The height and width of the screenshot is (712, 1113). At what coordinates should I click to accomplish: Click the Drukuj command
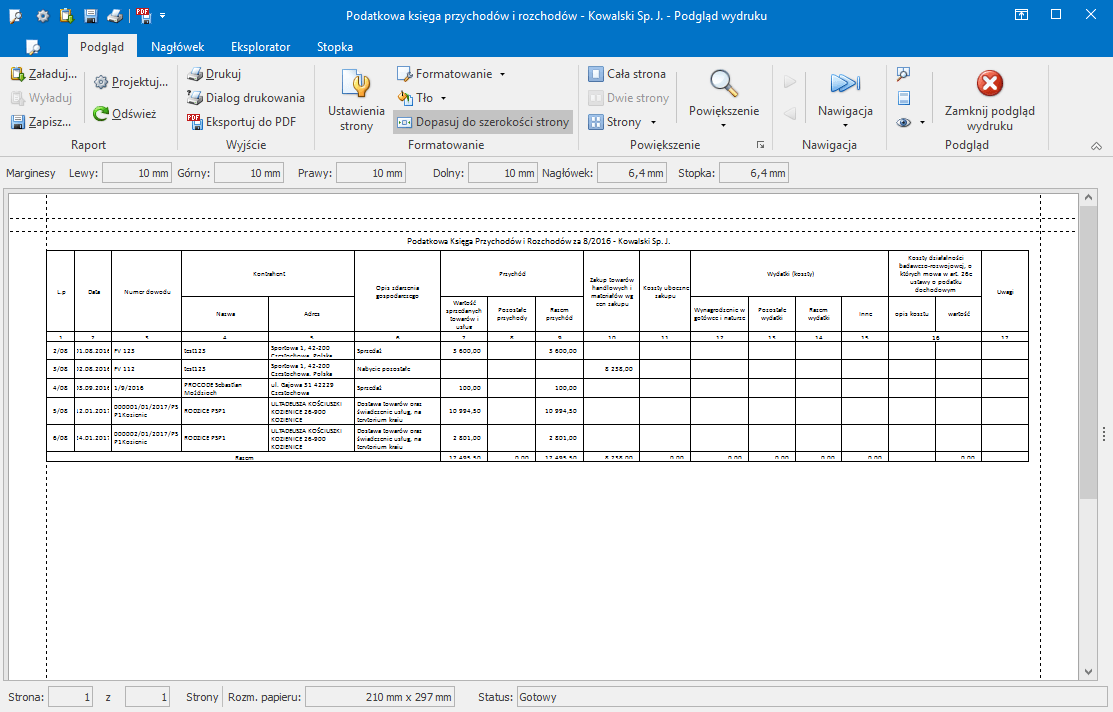pyautogui.click(x=219, y=73)
